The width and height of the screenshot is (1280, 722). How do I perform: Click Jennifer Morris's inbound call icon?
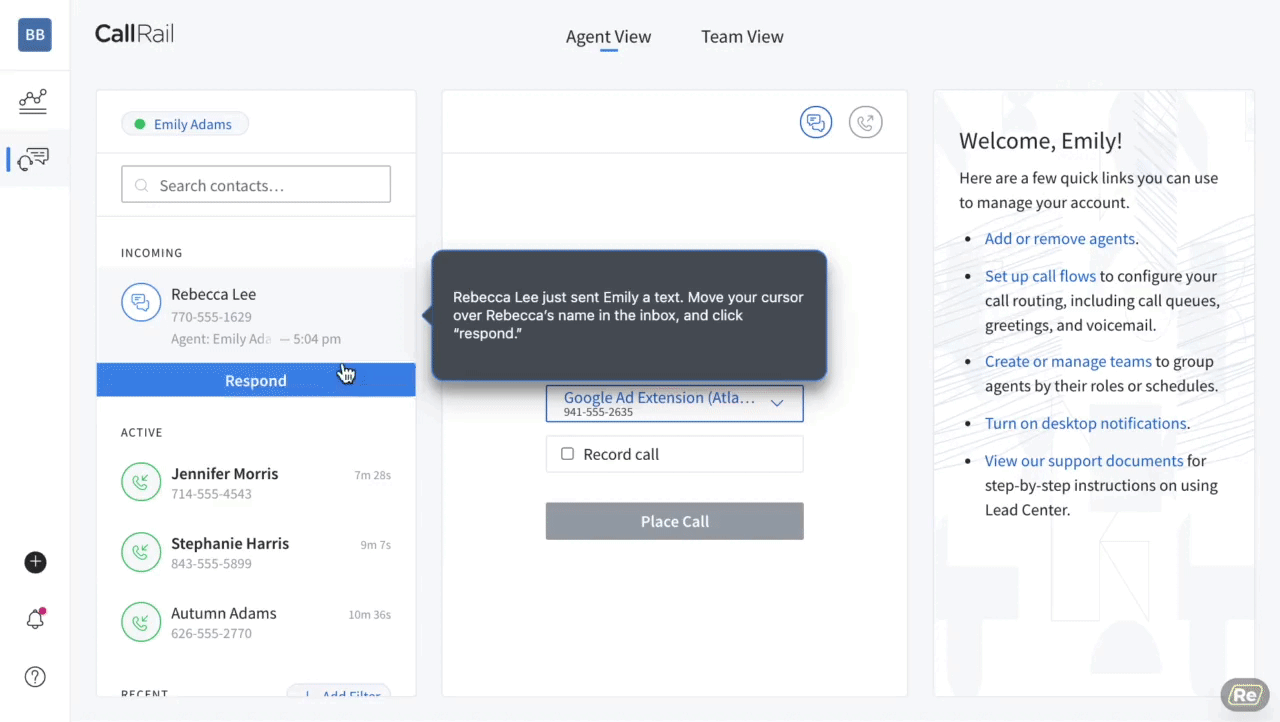pos(141,482)
